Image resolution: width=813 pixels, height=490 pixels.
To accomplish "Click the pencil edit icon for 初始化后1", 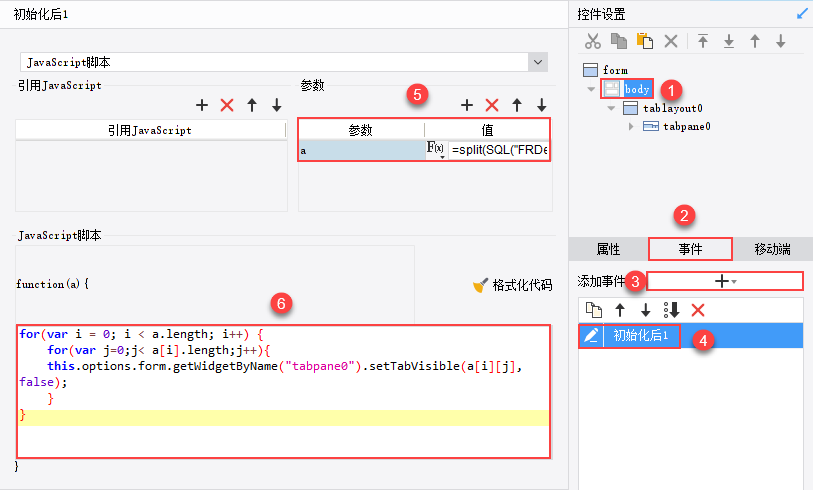I will [591, 335].
